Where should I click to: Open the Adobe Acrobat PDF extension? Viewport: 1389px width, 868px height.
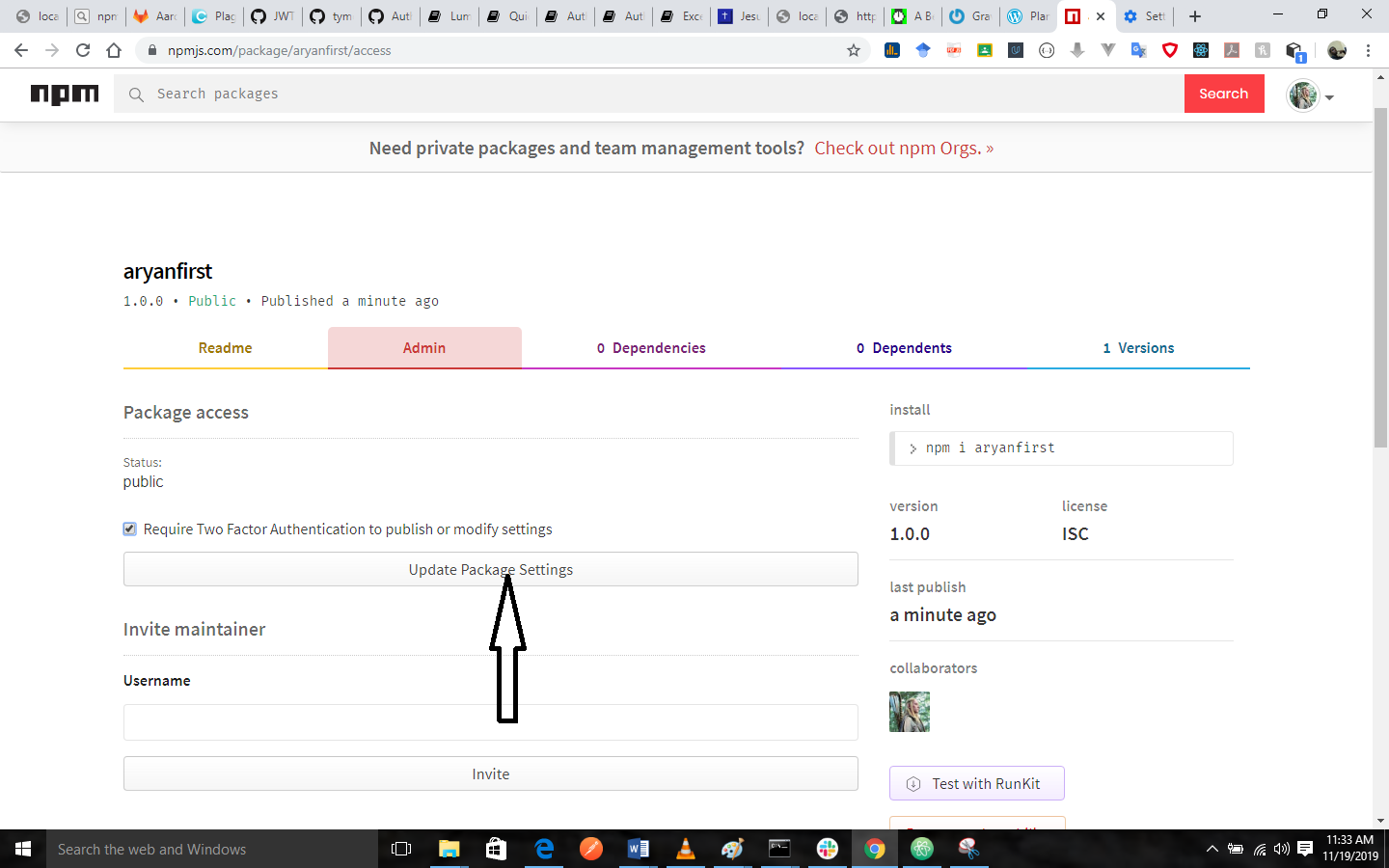point(1232,50)
